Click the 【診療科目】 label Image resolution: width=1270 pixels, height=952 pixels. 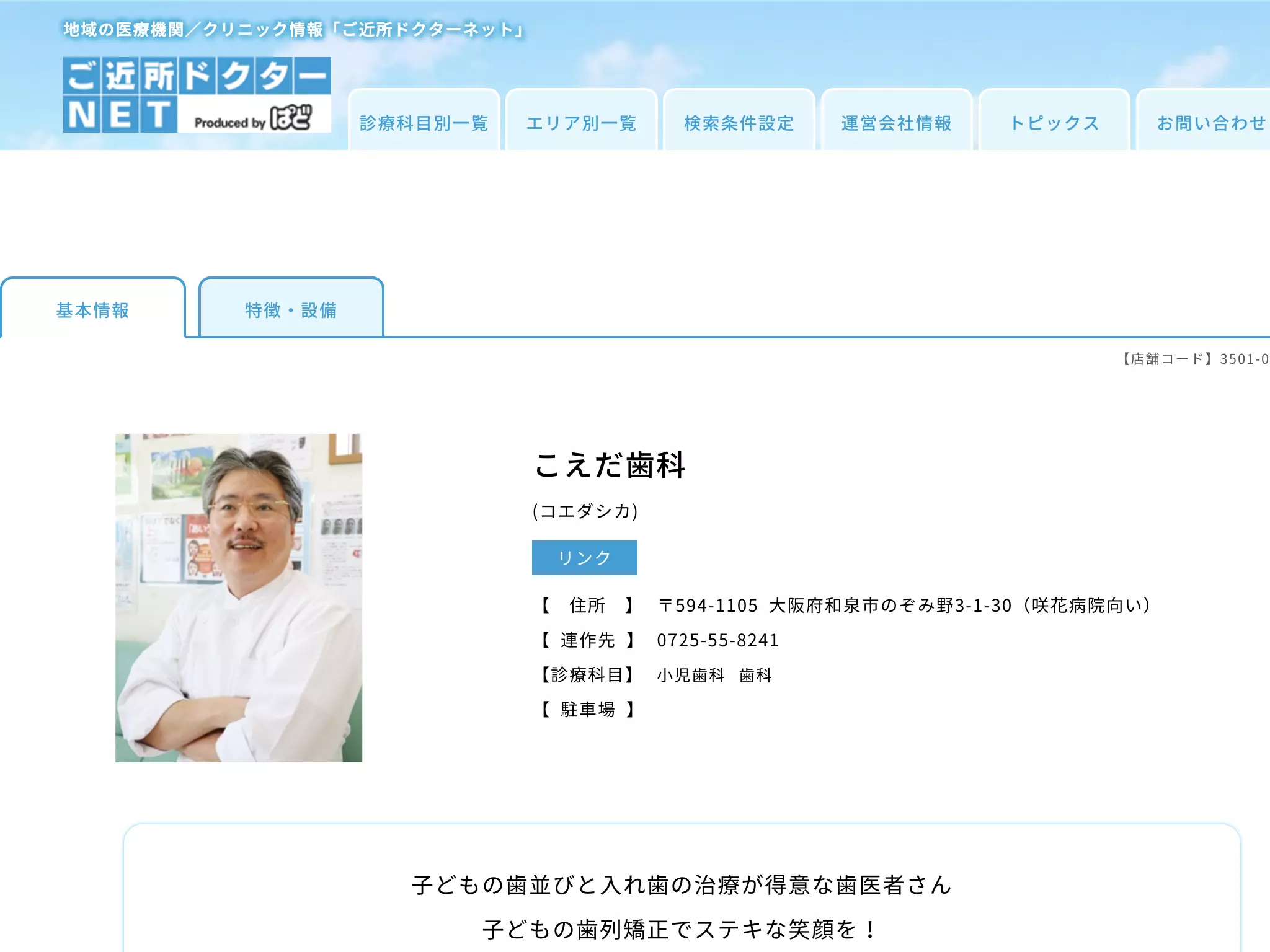tap(587, 675)
